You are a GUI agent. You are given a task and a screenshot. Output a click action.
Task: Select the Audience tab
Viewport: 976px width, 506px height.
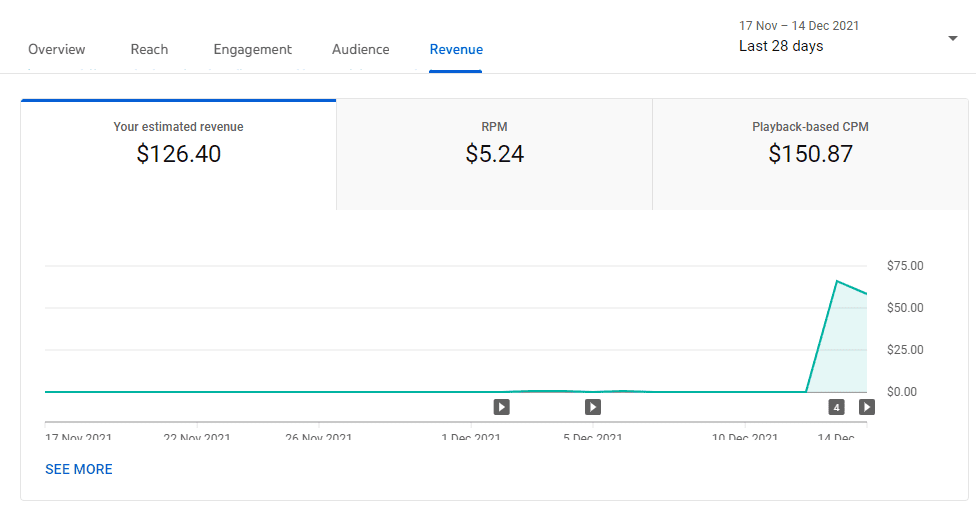point(361,49)
